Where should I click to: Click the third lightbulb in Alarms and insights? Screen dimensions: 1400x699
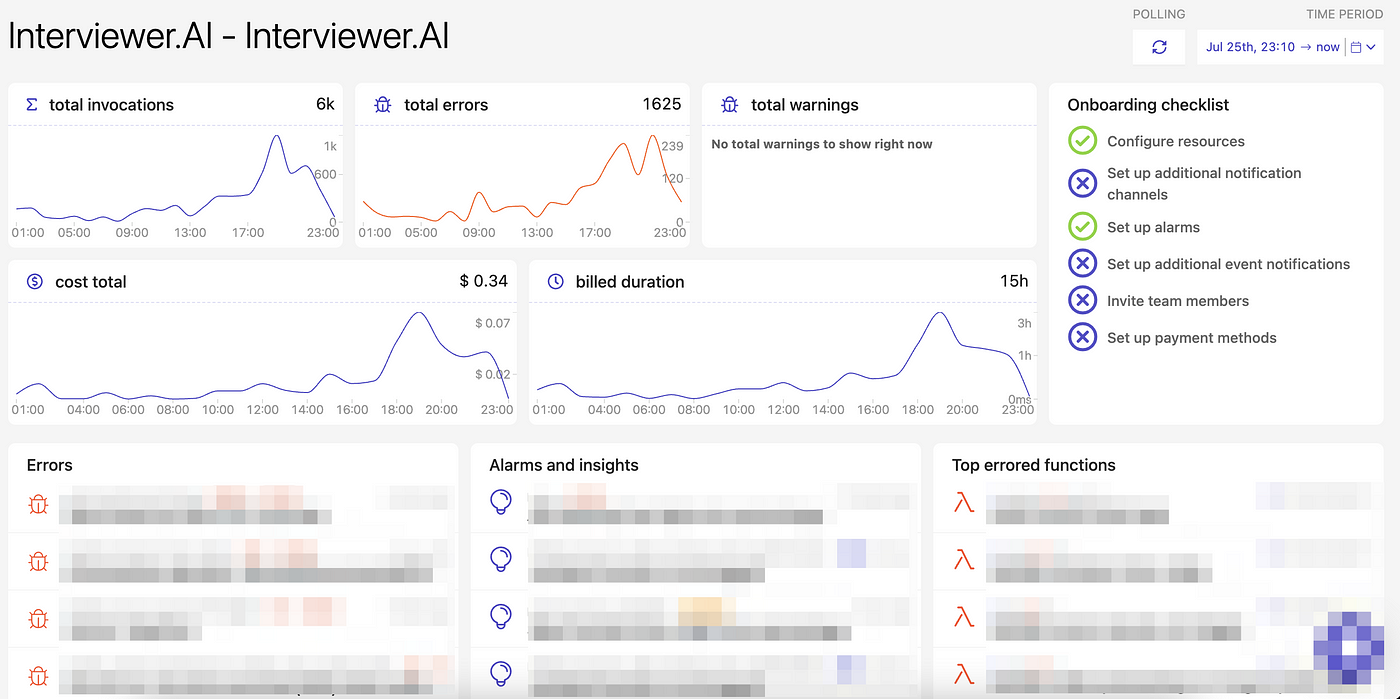(x=501, y=617)
